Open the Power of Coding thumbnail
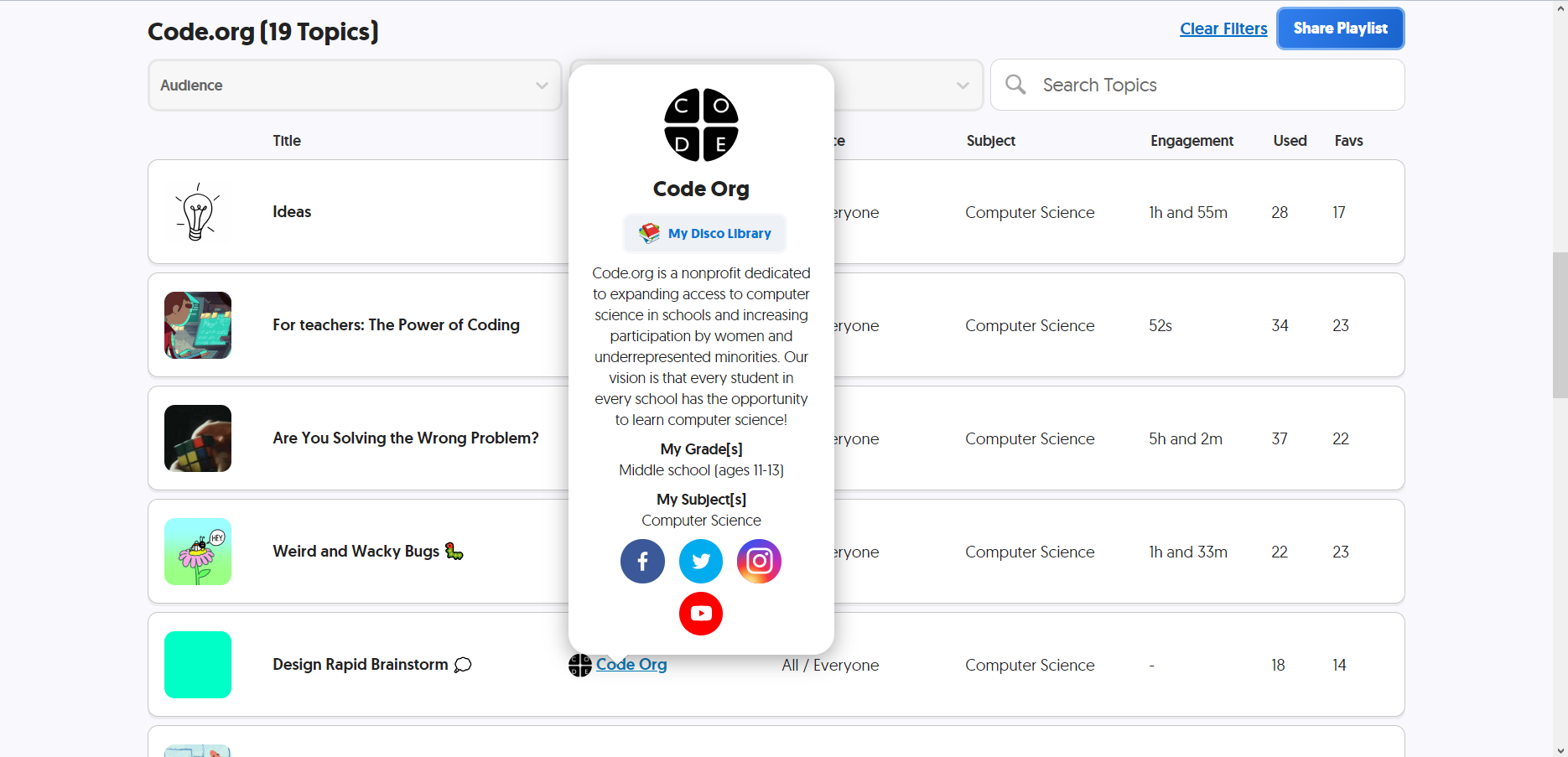1568x757 pixels. 198,325
